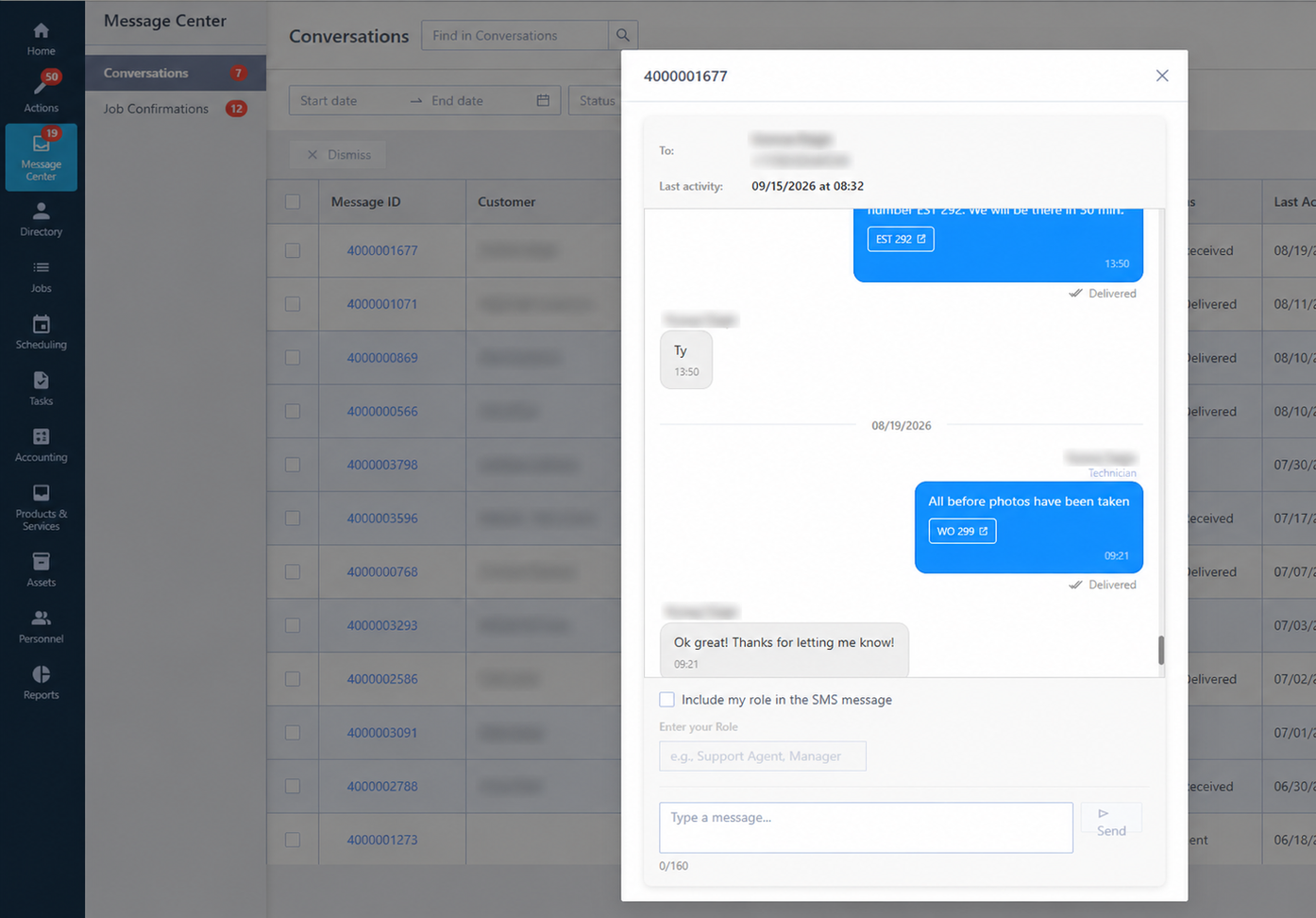Click the chat history scrollbar thumb
The image size is (1316, 918).
[x=1161, y=650]
